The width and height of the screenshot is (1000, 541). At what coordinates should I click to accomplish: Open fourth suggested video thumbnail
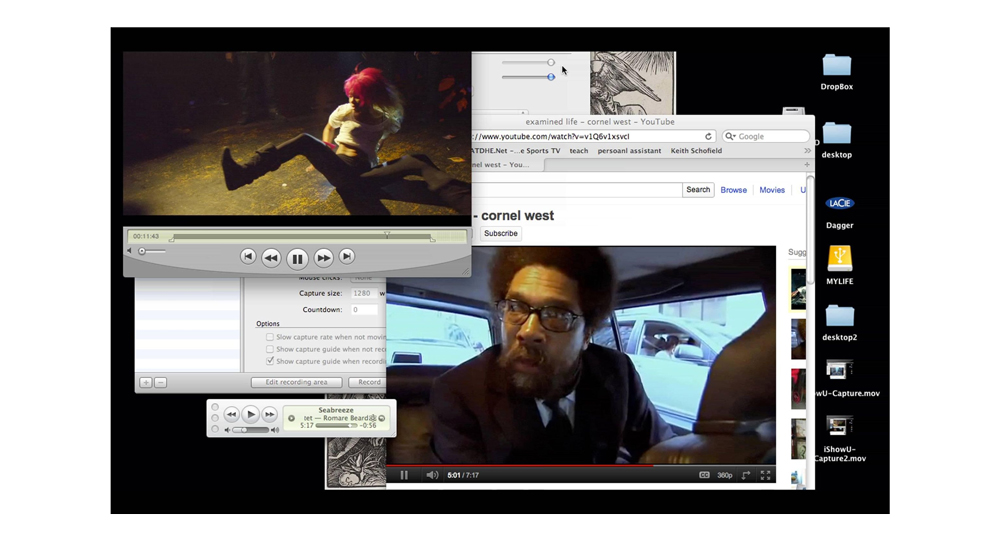tap(798, 439)
